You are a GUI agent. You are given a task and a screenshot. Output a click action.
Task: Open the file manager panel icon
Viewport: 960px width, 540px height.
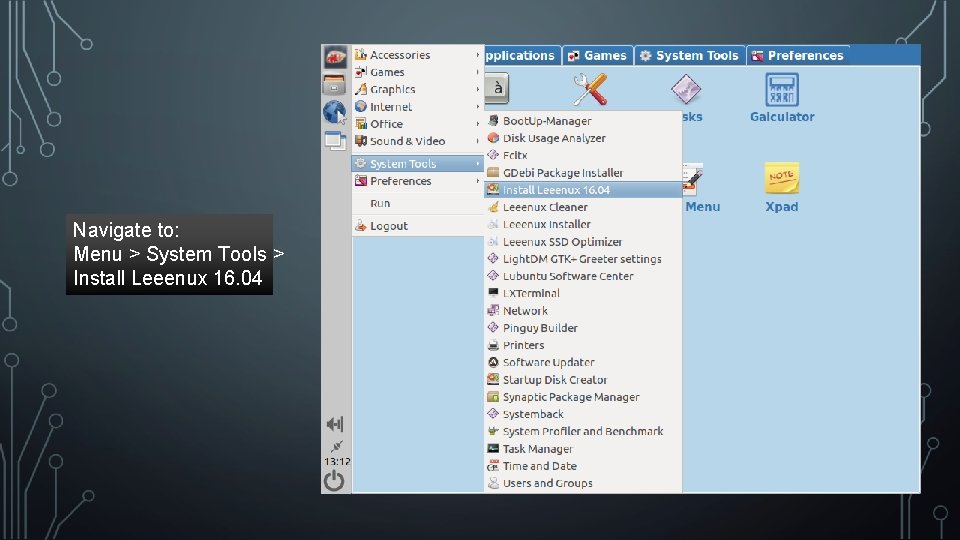coord(334,84)
